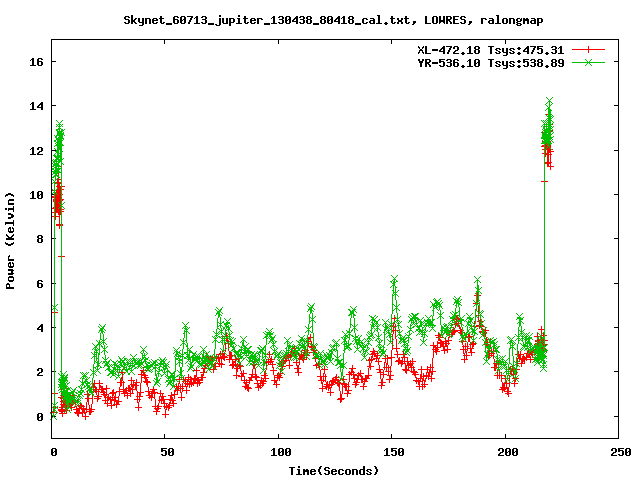Image resolution: width=640 pixels, height=480 pixels.
Task: Click the Power (Kelvin) y-axis label
Action: (x=11, y=240)
